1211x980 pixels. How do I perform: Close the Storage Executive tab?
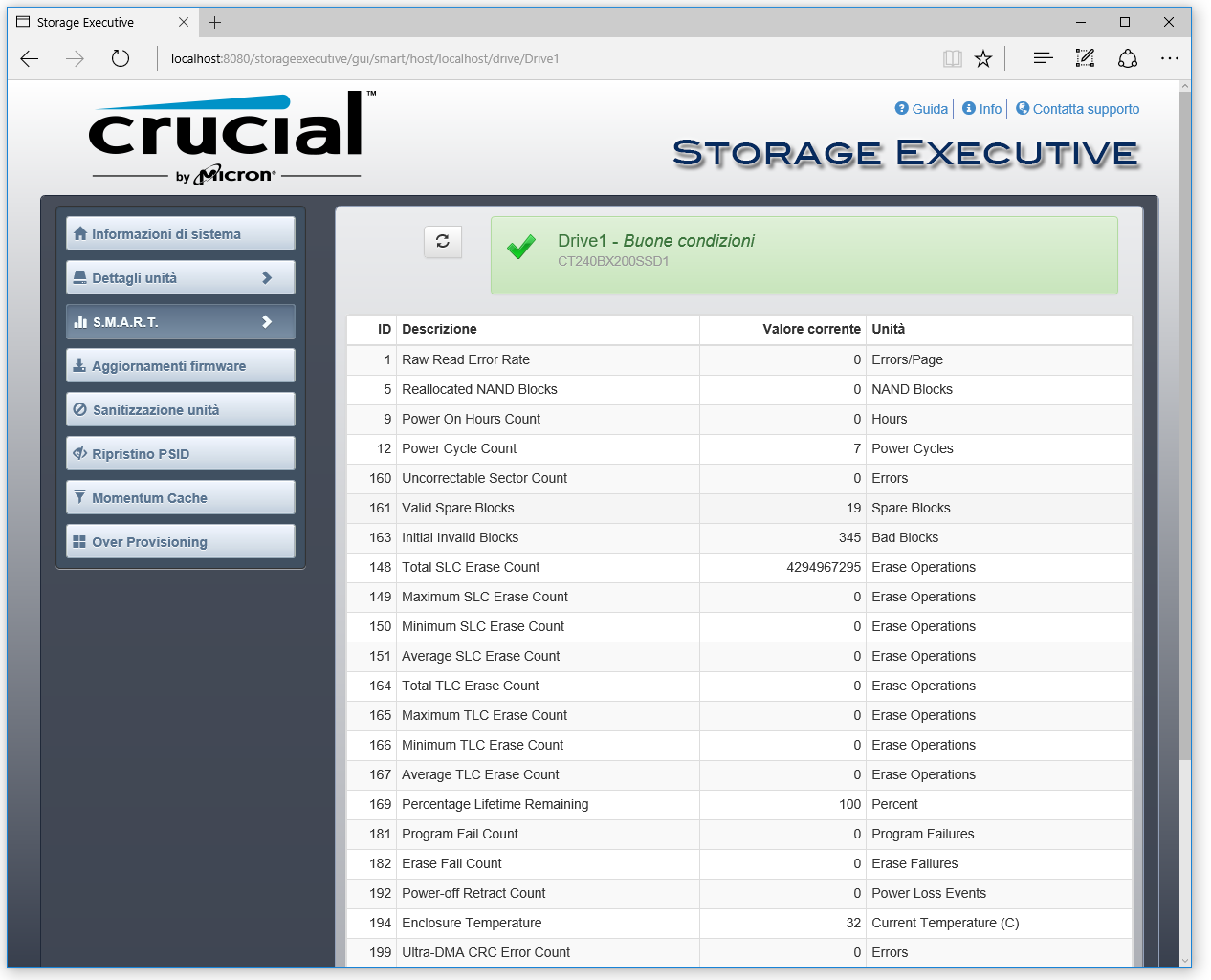tap(184, 22)
